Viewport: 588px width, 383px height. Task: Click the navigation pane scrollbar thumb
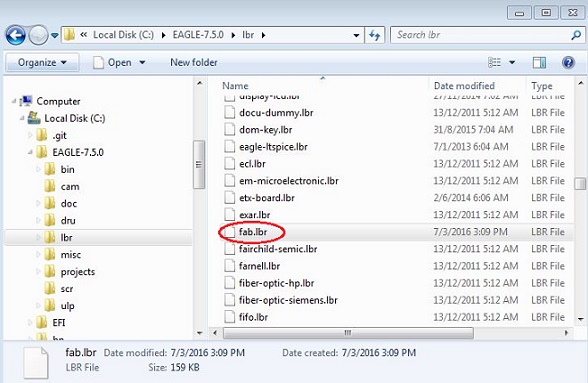pyautogui.click(x=199, y=164)
